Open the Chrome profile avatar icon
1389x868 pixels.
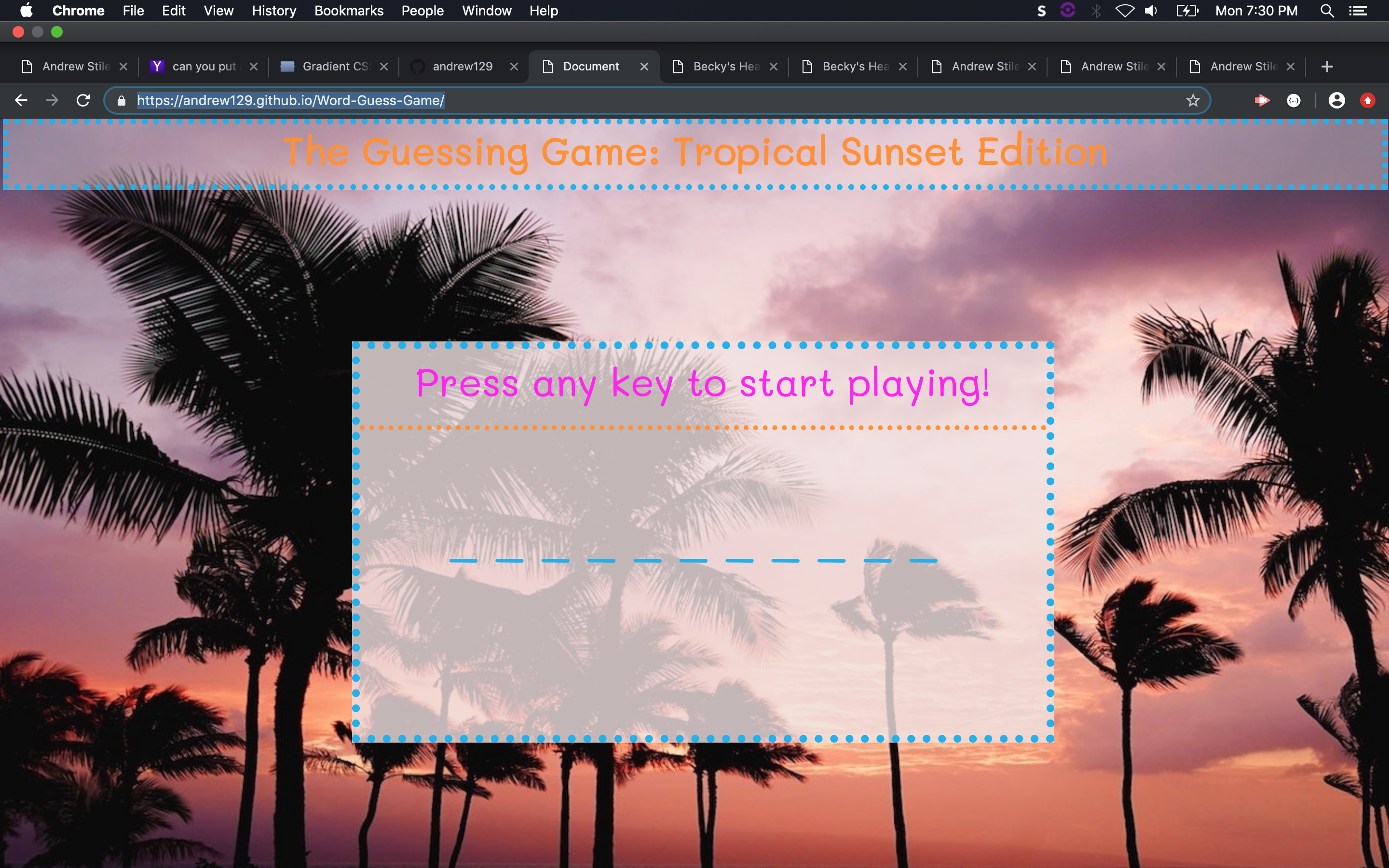[1336, 100]
